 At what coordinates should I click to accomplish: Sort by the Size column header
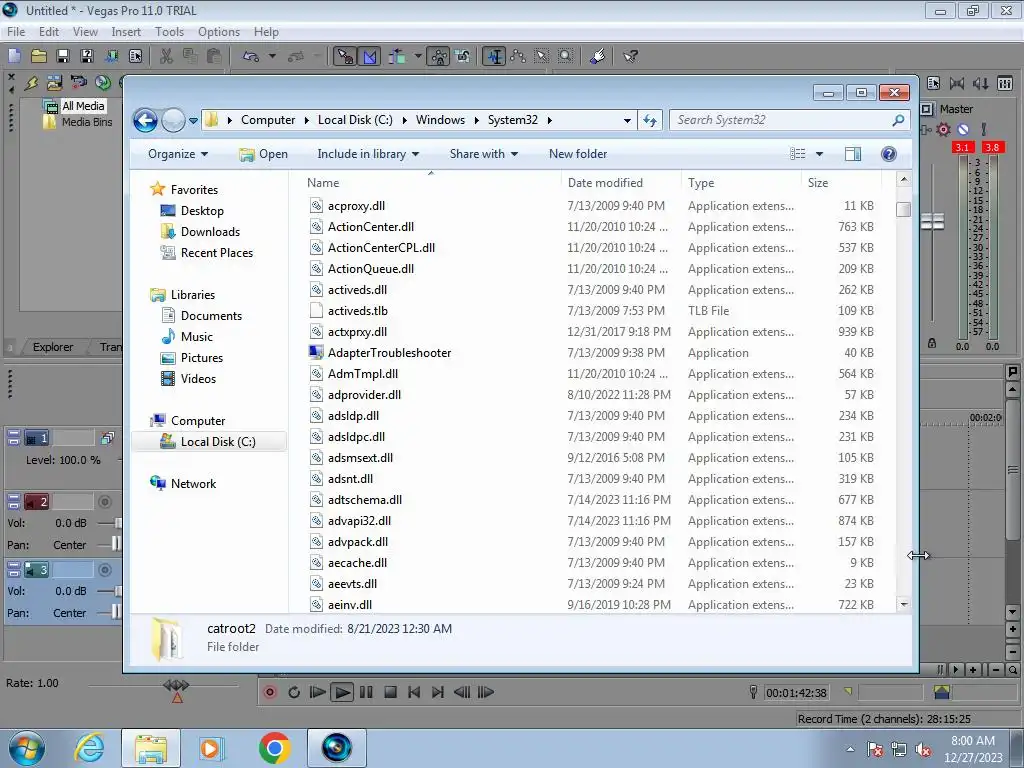pyautogui.click(x=841, y=183)
